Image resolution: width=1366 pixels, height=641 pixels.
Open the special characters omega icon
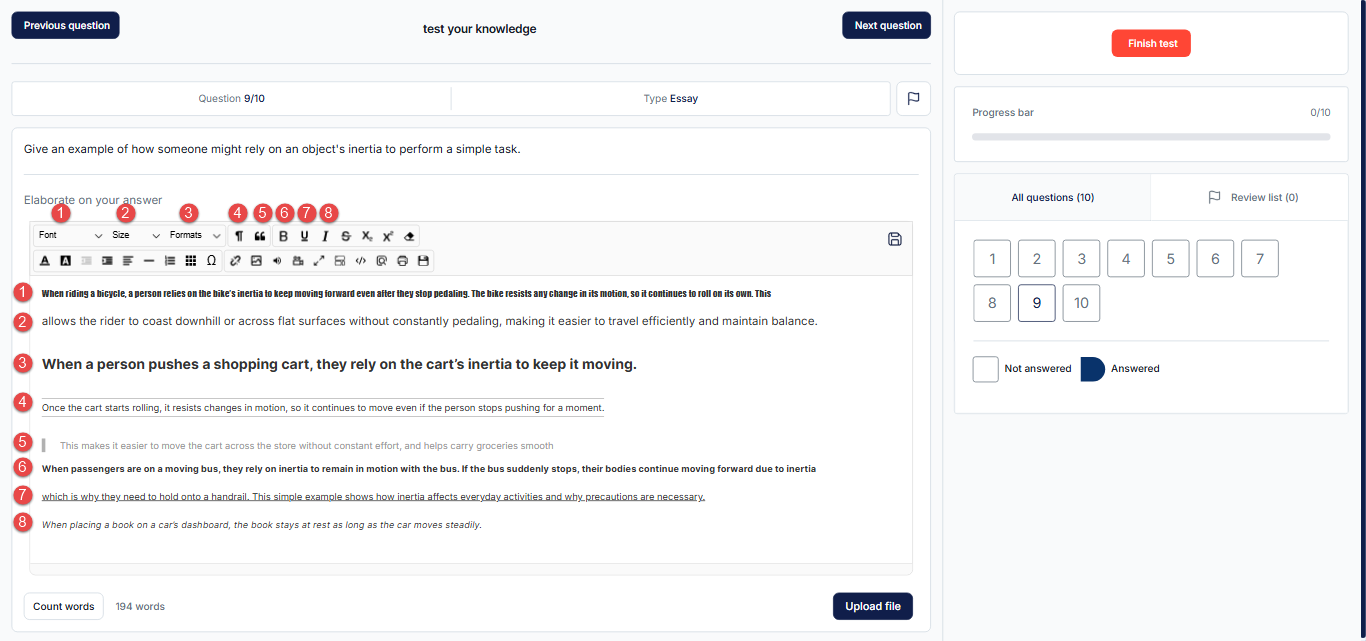[211, 260]
